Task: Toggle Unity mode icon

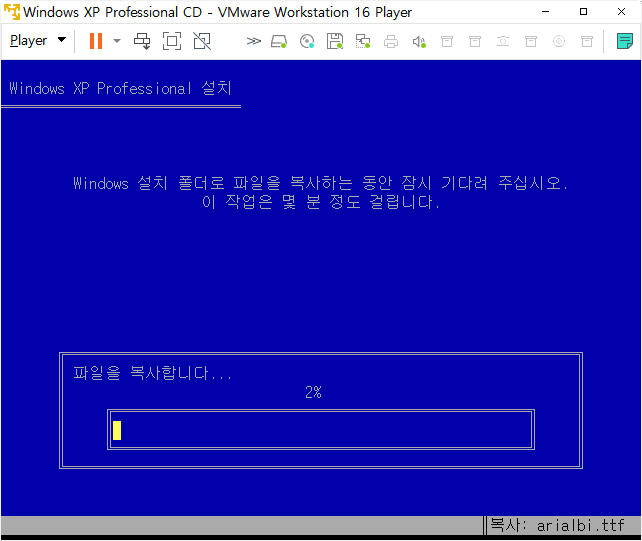Action: (202, 41)
